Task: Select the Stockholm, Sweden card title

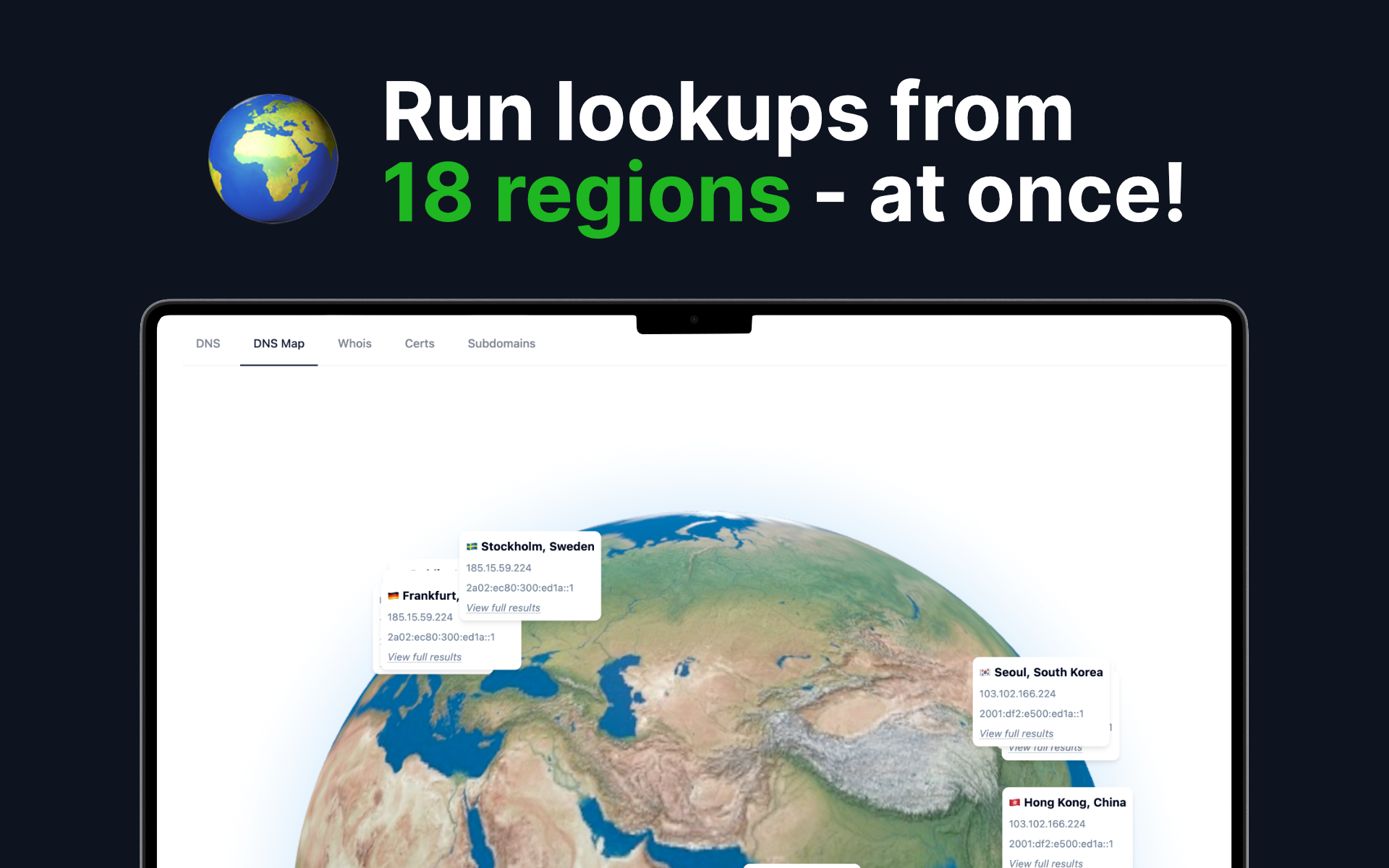Action: 538,547
